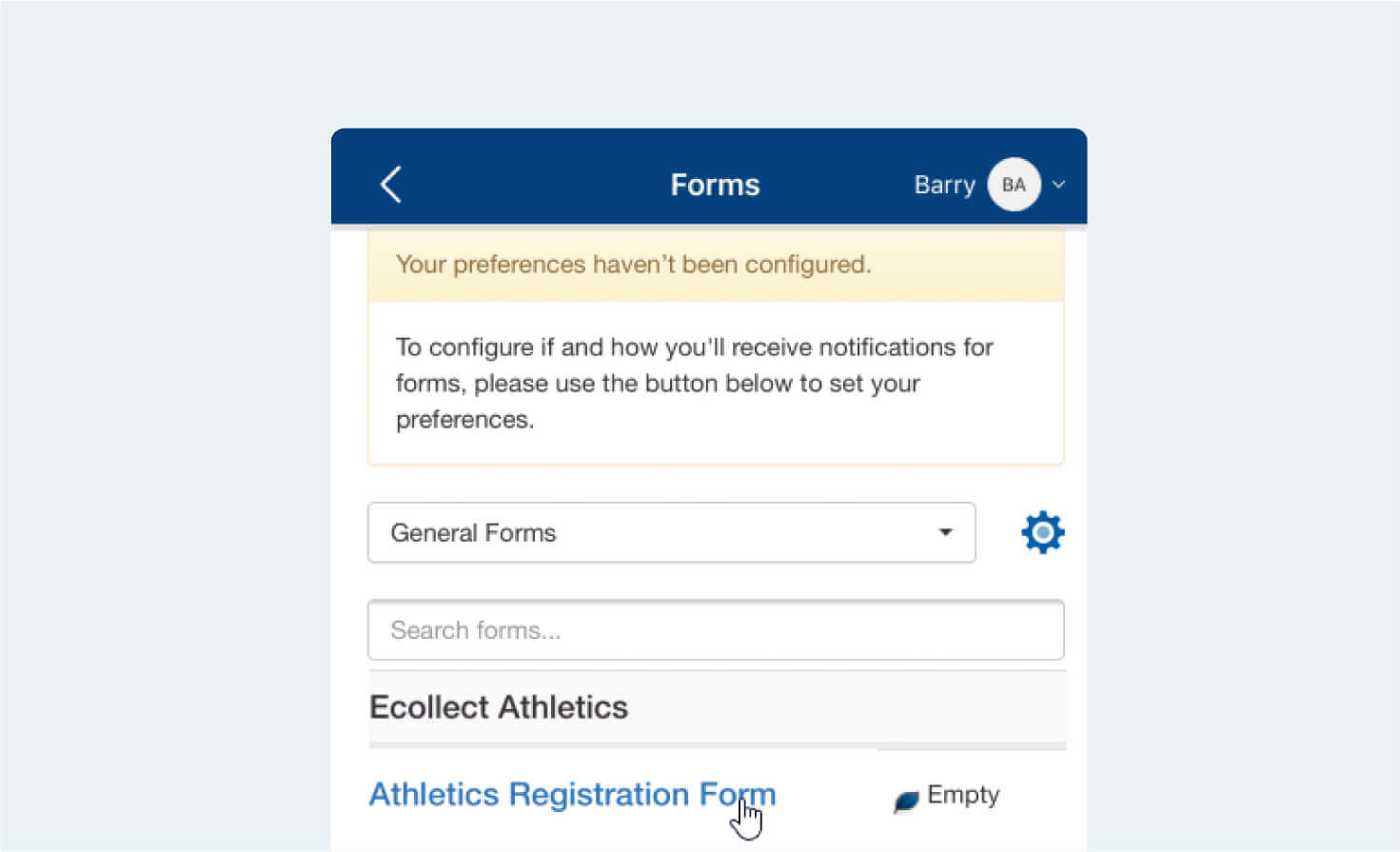Select the Forms title in the header
This screenshot has height=852, width=1400.
click(x=715, y=184)
